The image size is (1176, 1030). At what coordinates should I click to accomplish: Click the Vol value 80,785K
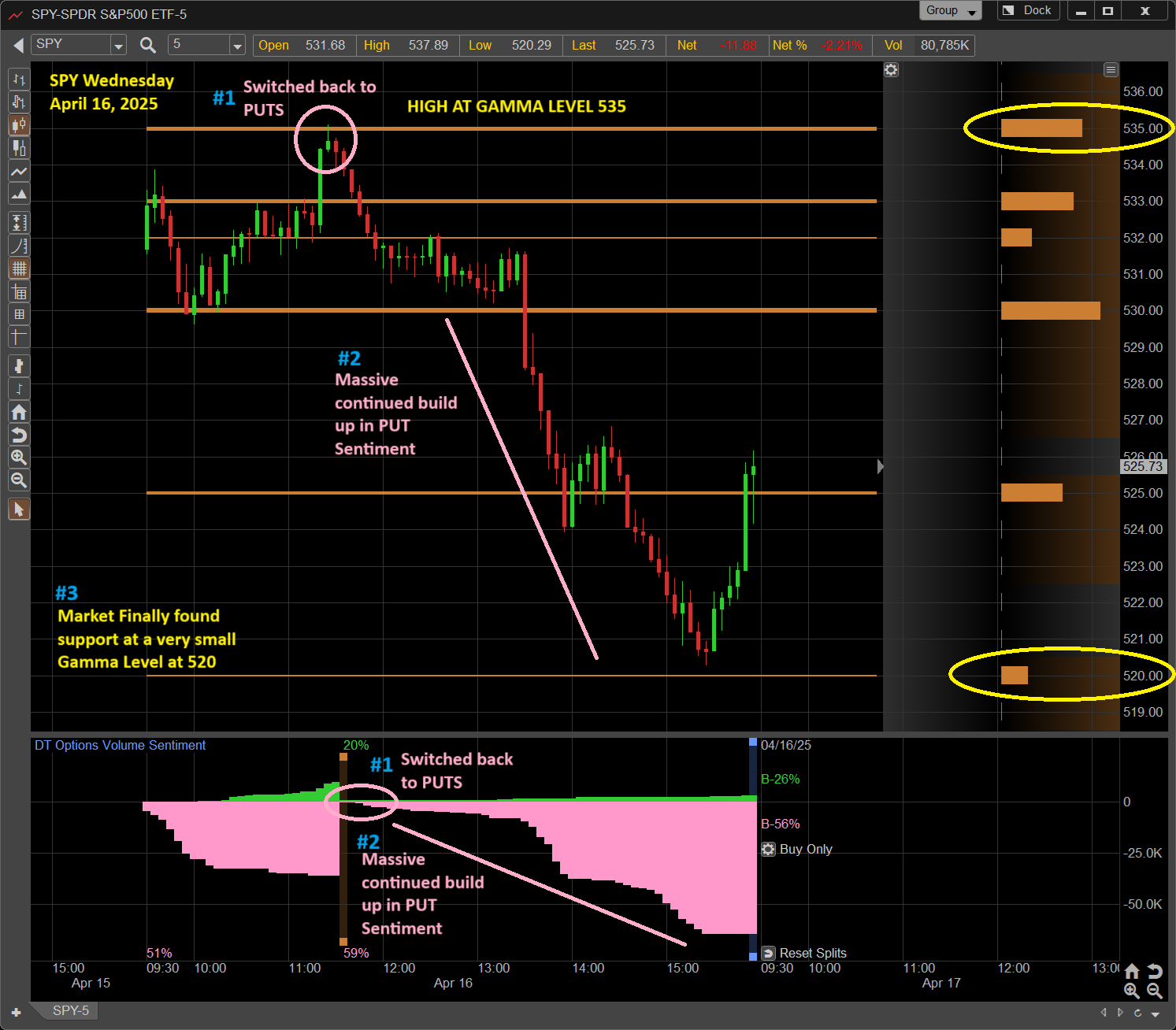pos(945,45)
